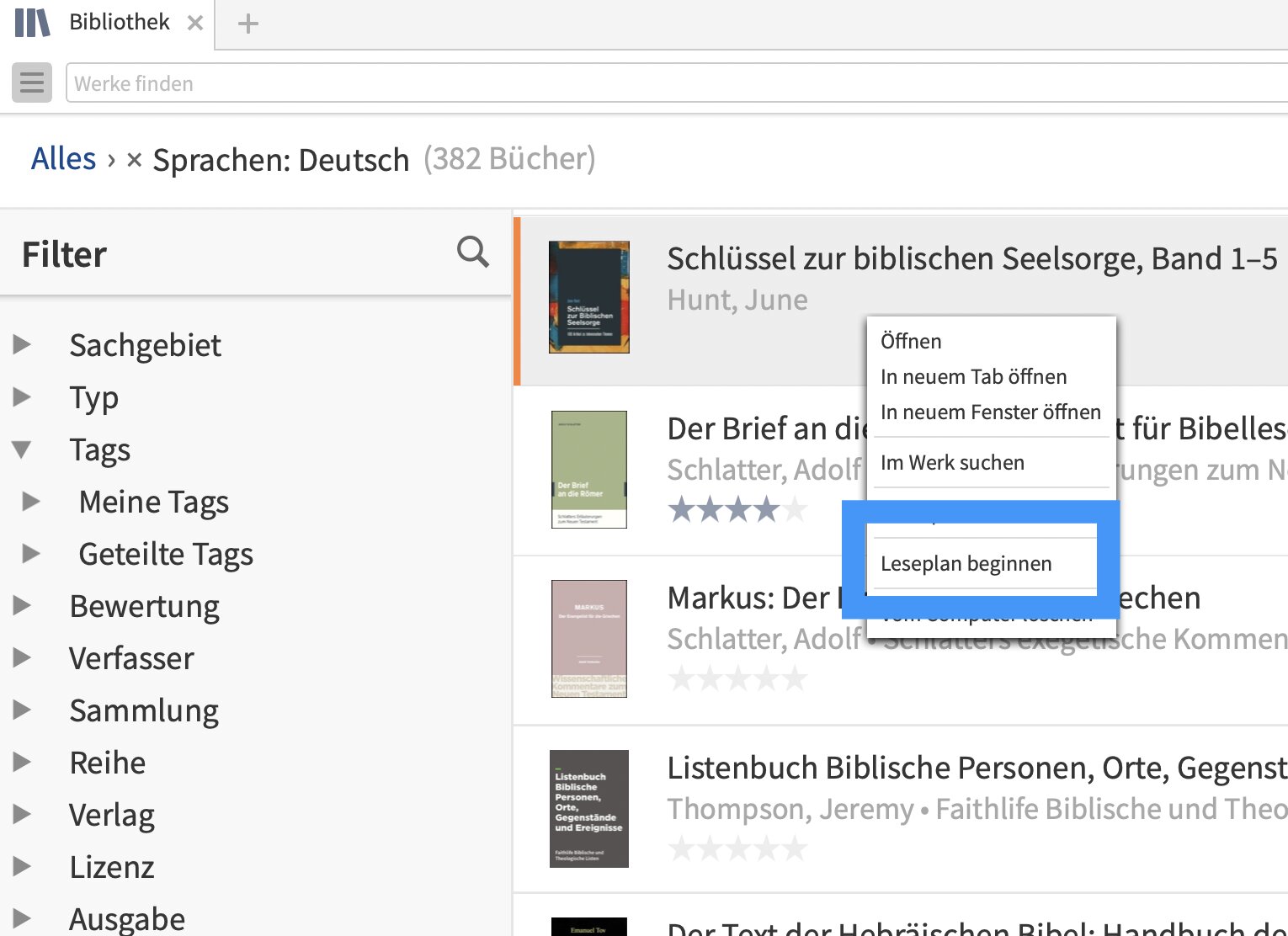Screen dimensions: 1288x936
Task: Click author 'Thompson, Jeremy'
Action: [x=790, y=809]
